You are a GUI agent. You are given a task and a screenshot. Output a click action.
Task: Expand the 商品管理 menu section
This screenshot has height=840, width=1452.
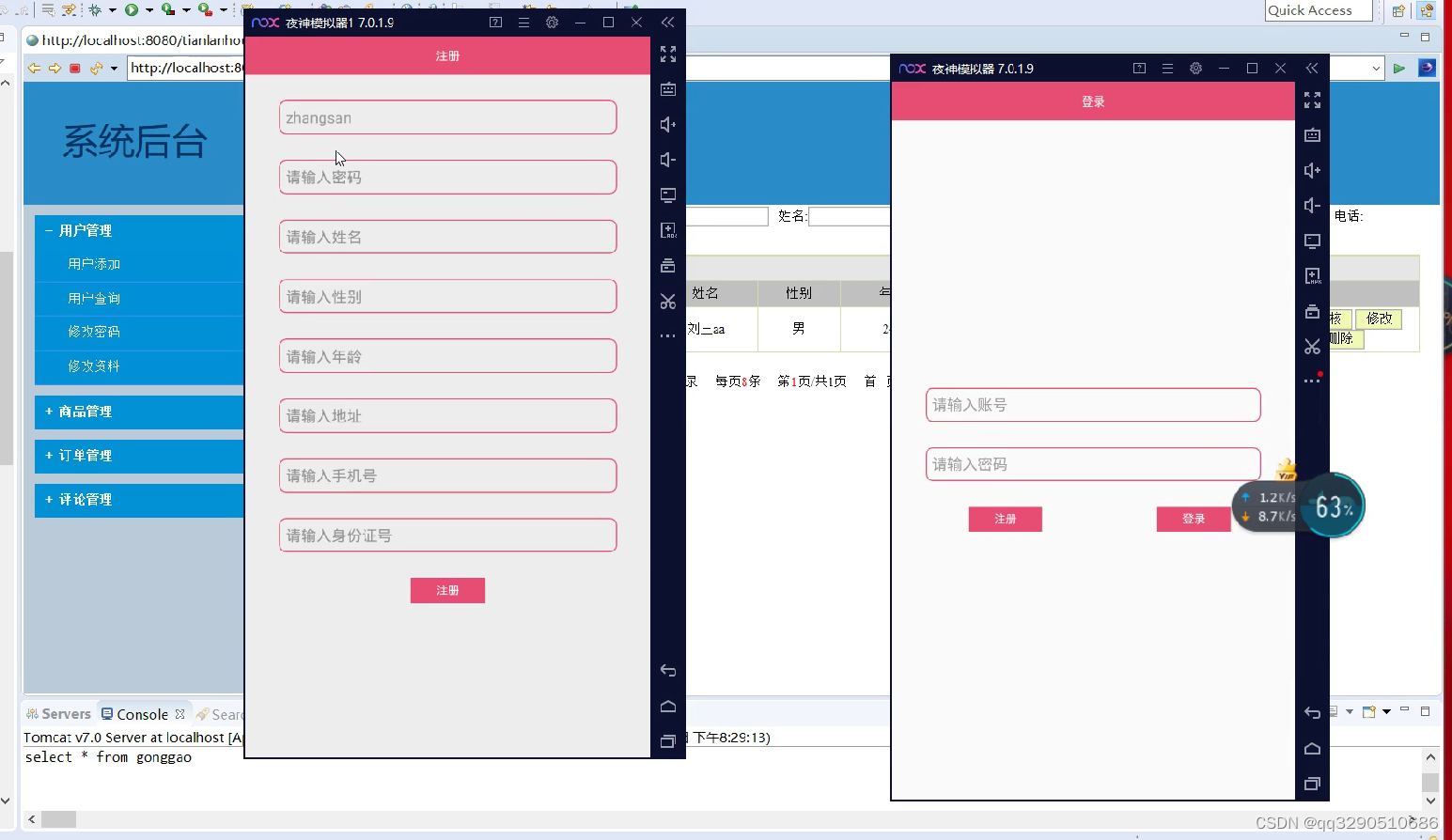[x=139, y=412]
